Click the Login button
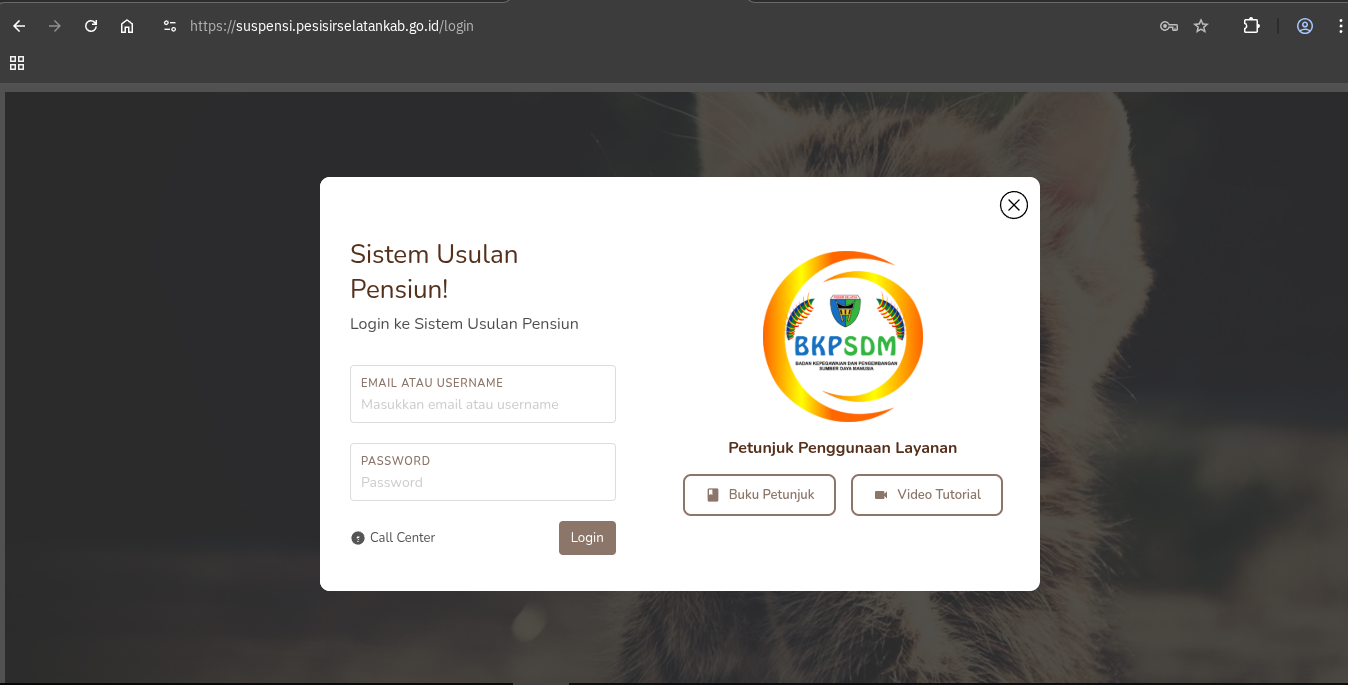1348x685 pixels. coord(587,538)
